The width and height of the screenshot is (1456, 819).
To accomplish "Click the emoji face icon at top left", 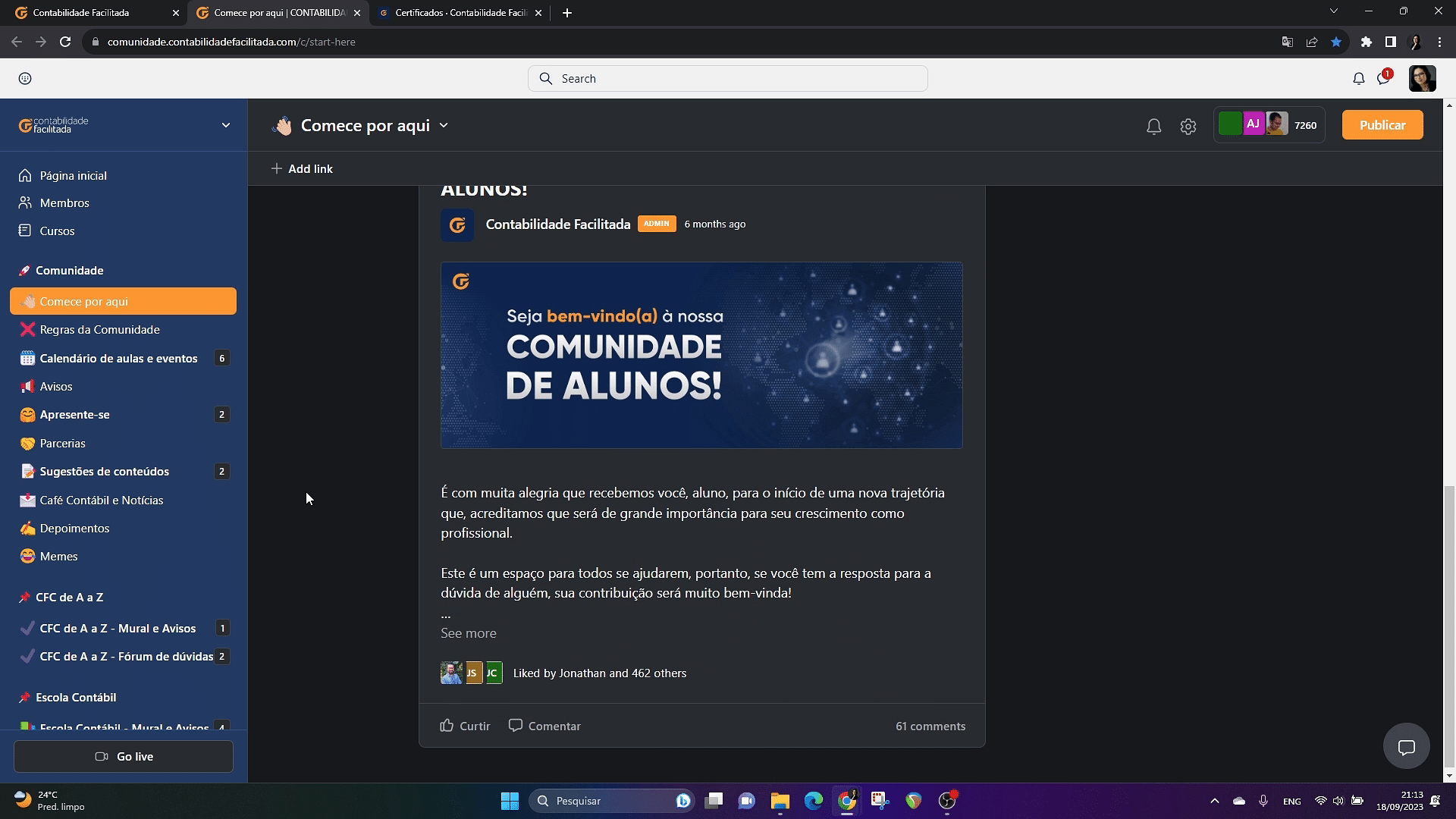I will point(25,78).
